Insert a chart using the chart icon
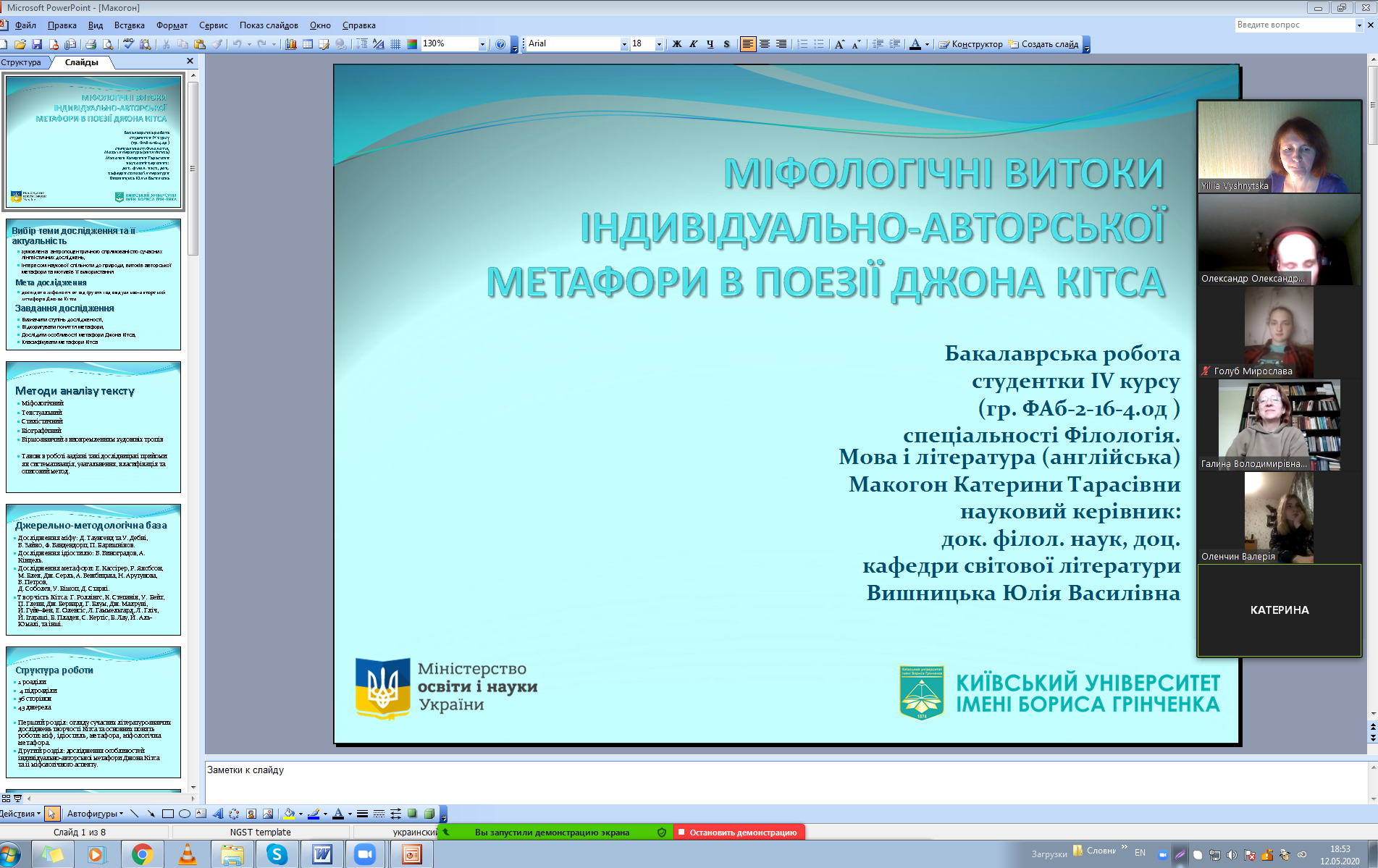This screenshot has width=1378, height=868. (291, 44)
